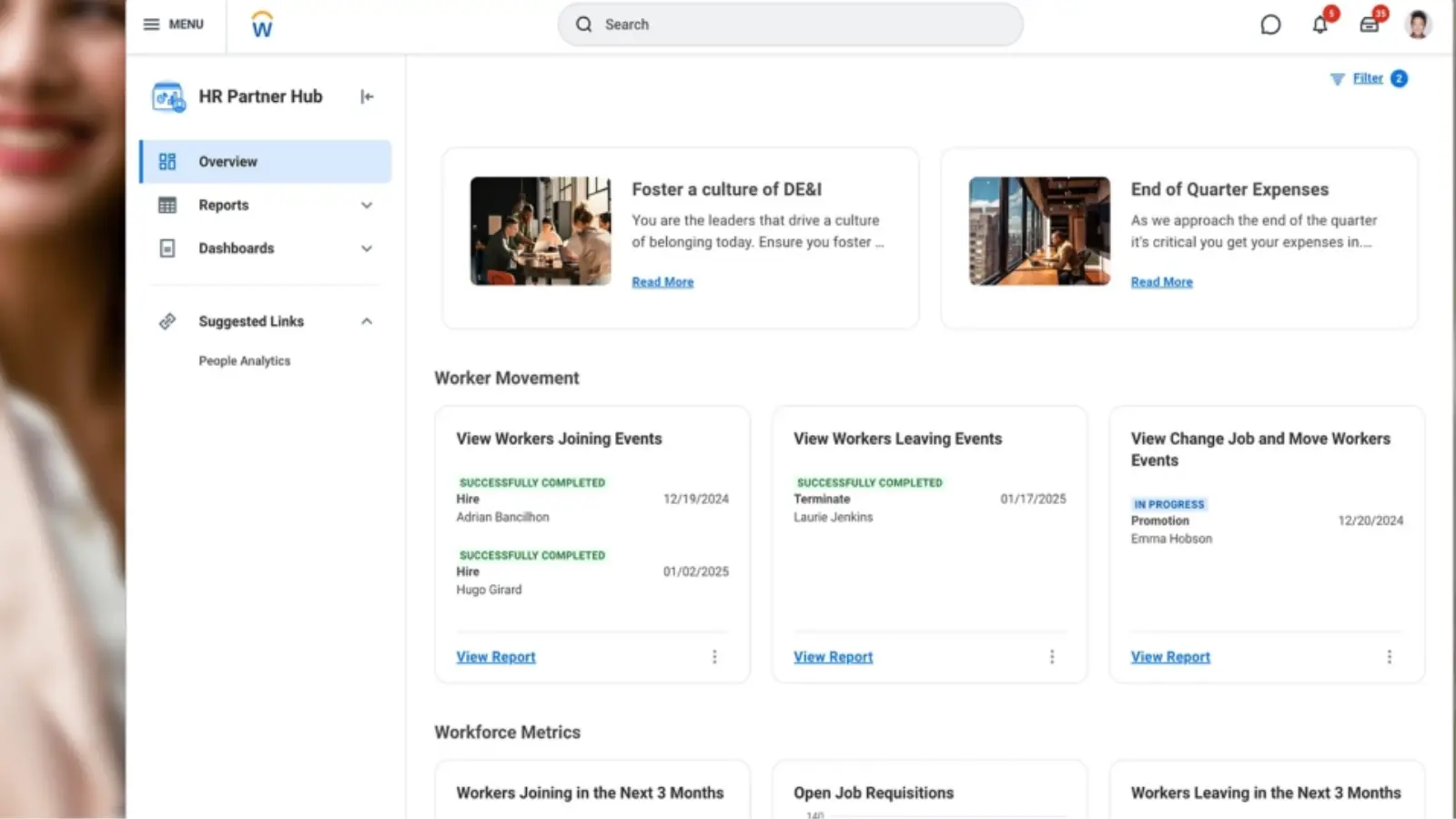The image size is (1456, 819).
Task: Collapse the sidebar panel arrow
Action: pyautogui.click(x=367, y=96)
